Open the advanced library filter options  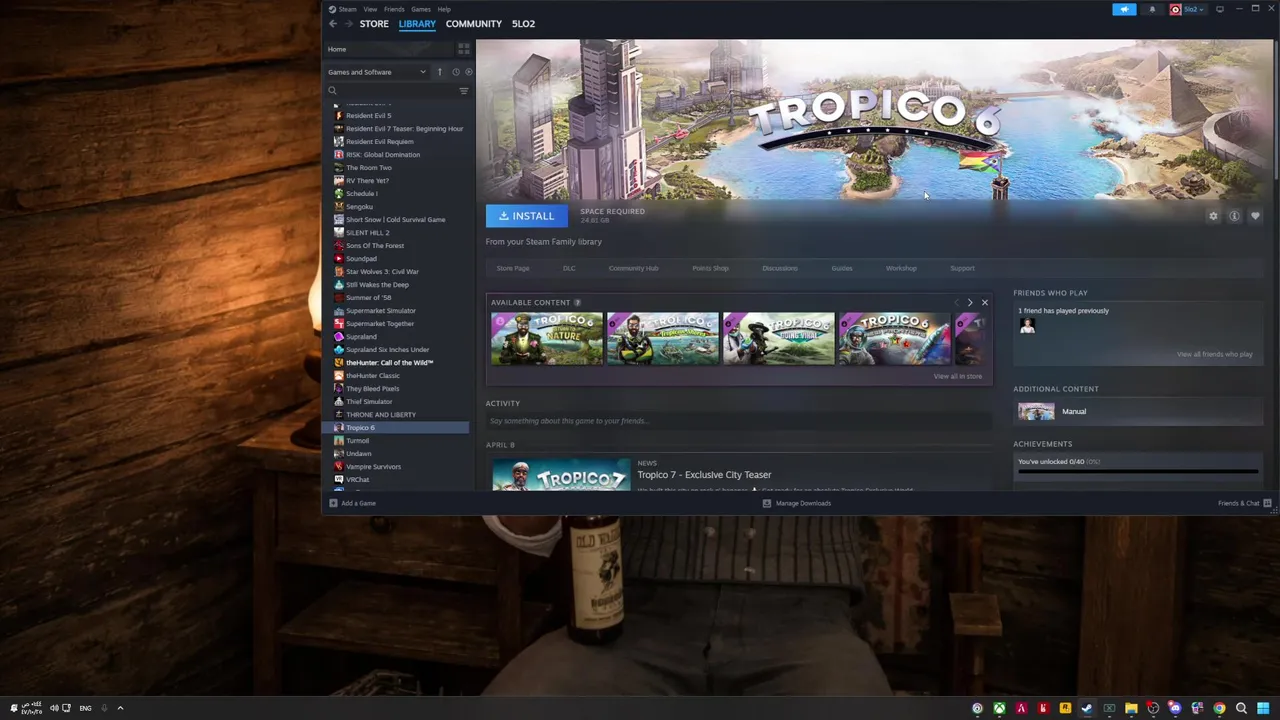tap(463, 91)
